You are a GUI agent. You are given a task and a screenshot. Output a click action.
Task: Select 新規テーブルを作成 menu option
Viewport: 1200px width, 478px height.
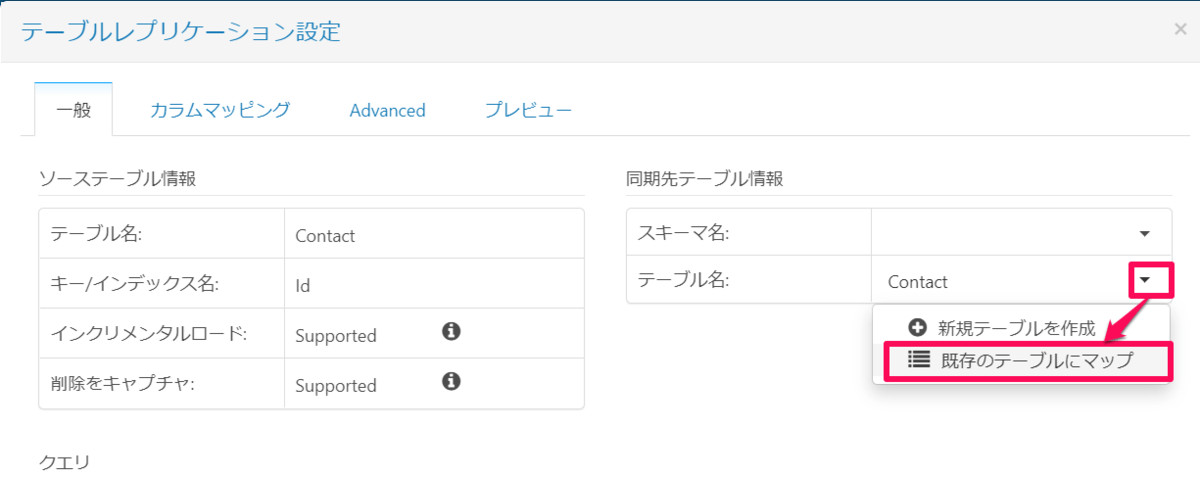pyautogui.click(x=1017, y=328)
